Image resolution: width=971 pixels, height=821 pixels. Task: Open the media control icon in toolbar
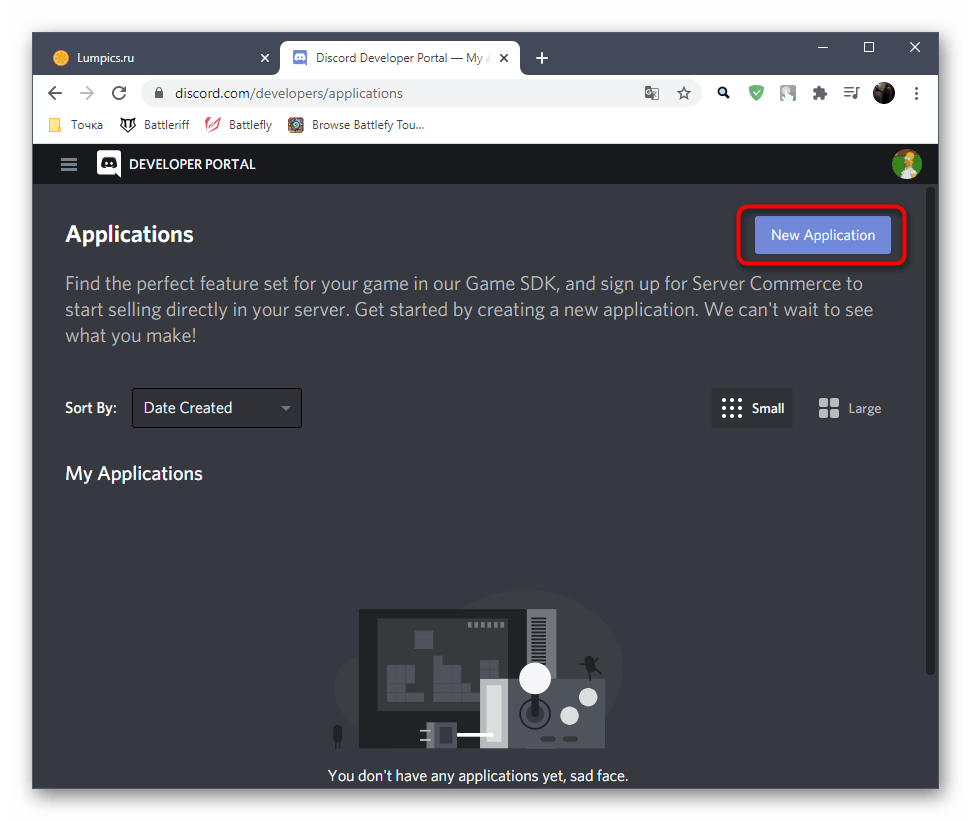point(851,93)
